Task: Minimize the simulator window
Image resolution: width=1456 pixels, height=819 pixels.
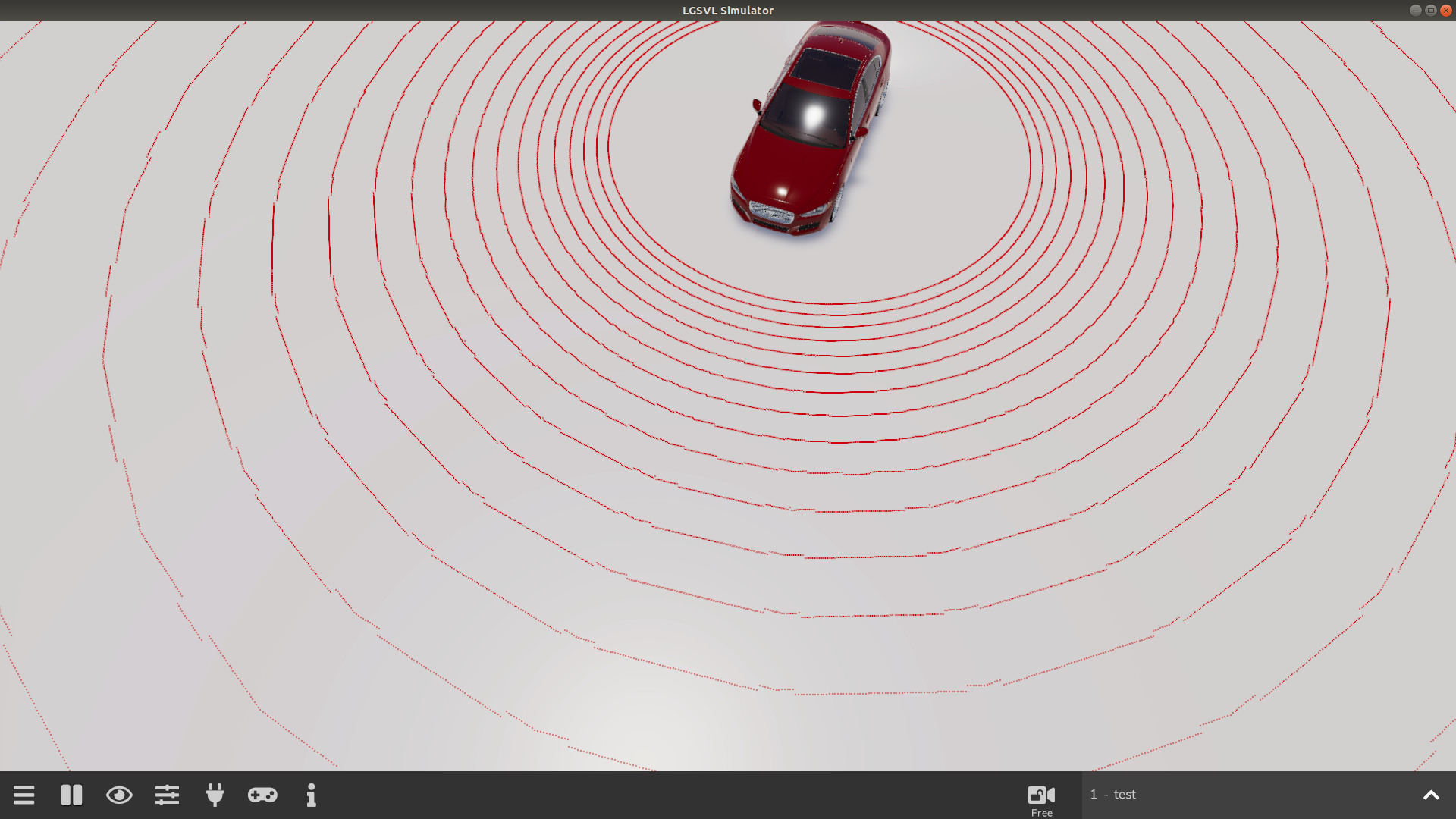Action: click(x=1417, y=10)
